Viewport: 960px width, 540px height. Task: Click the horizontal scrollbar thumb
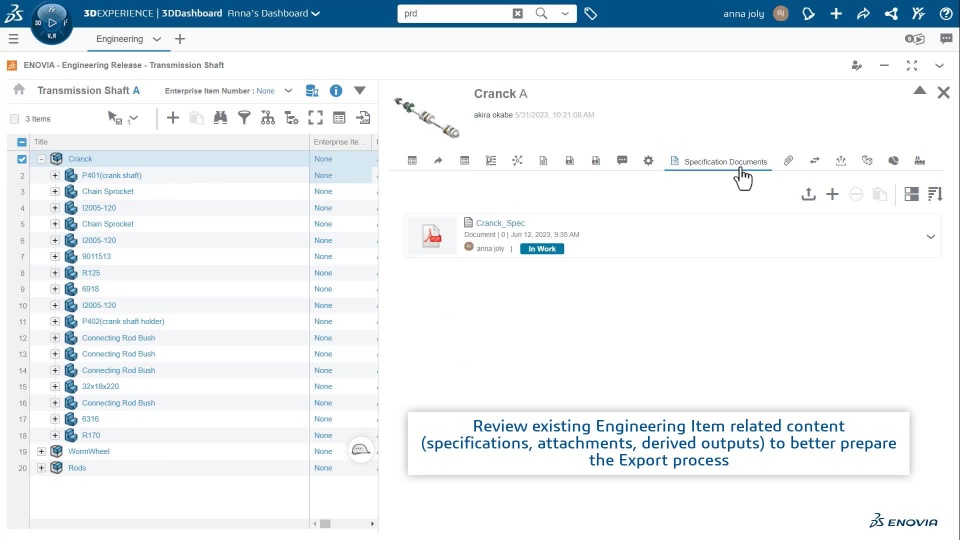point(325,524)
